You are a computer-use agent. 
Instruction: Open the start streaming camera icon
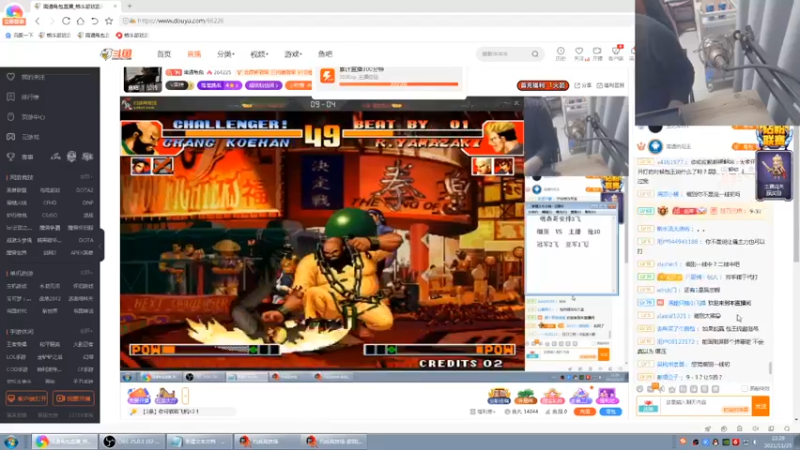[x=597, y=52]
